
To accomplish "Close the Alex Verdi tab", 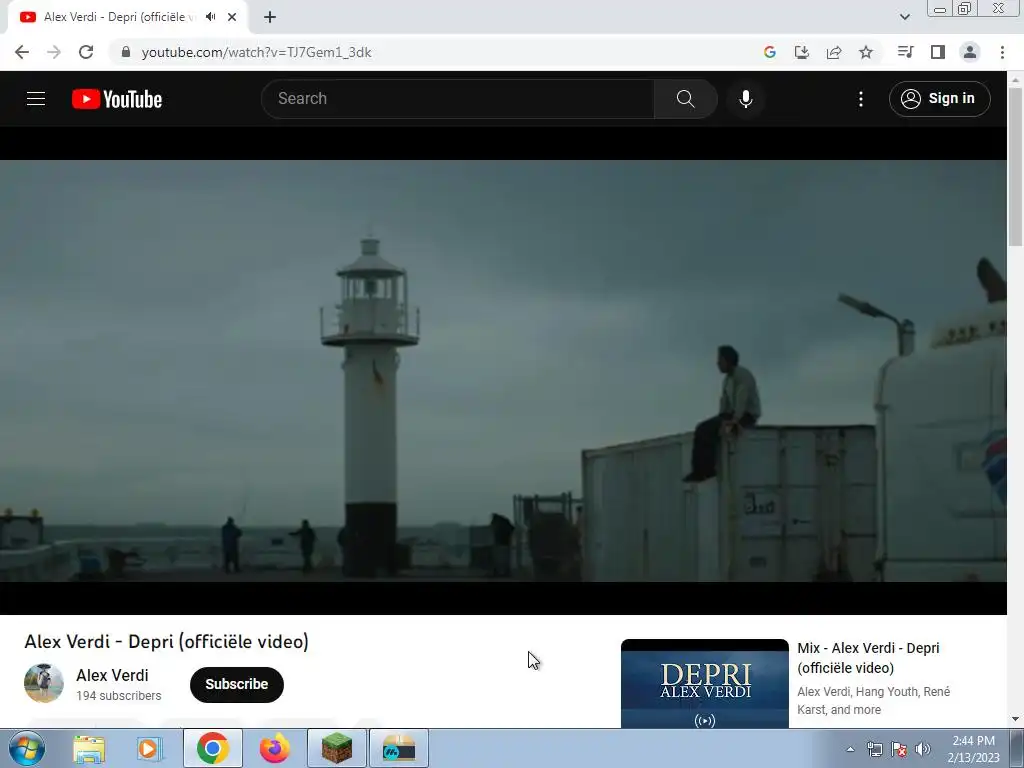I will tap(232, 17).
